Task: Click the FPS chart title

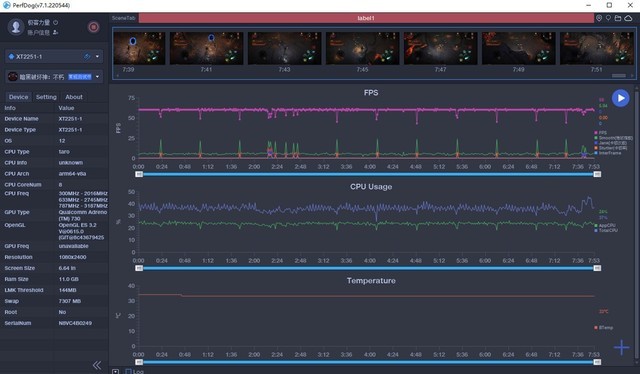Action: pyautogui.click(x=371, y=93)
